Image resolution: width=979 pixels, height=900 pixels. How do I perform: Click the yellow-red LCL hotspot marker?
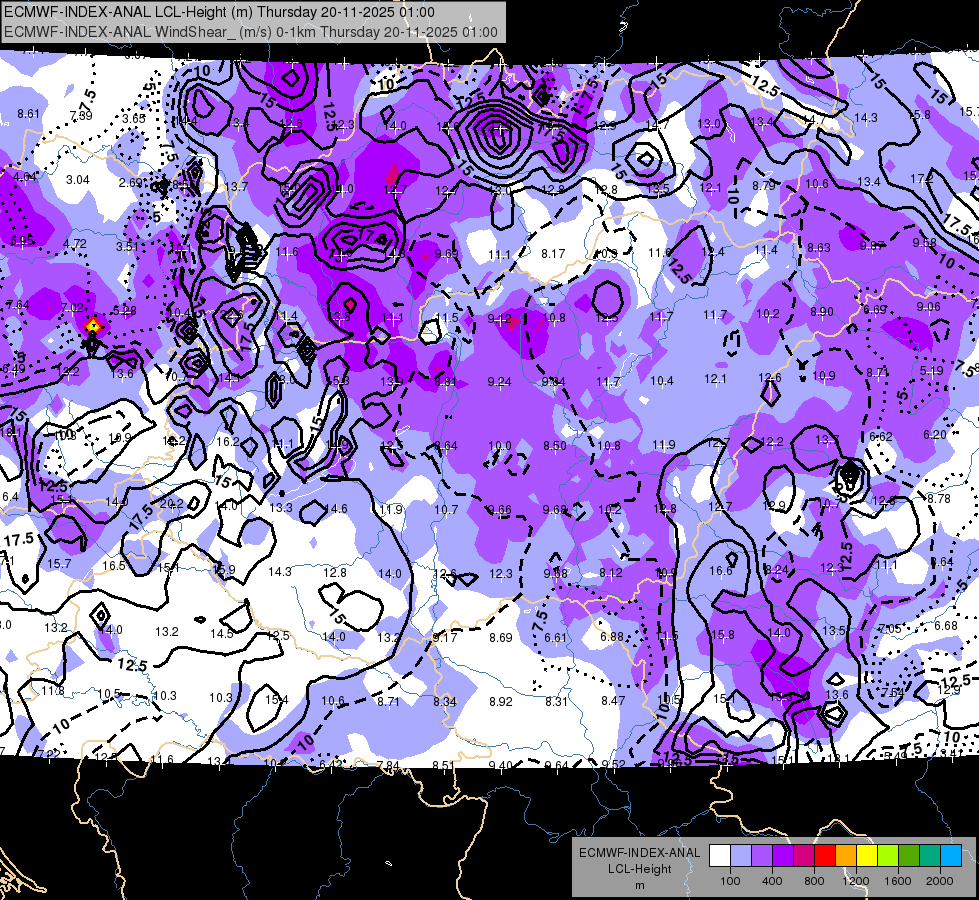click(x=93, y=325)
